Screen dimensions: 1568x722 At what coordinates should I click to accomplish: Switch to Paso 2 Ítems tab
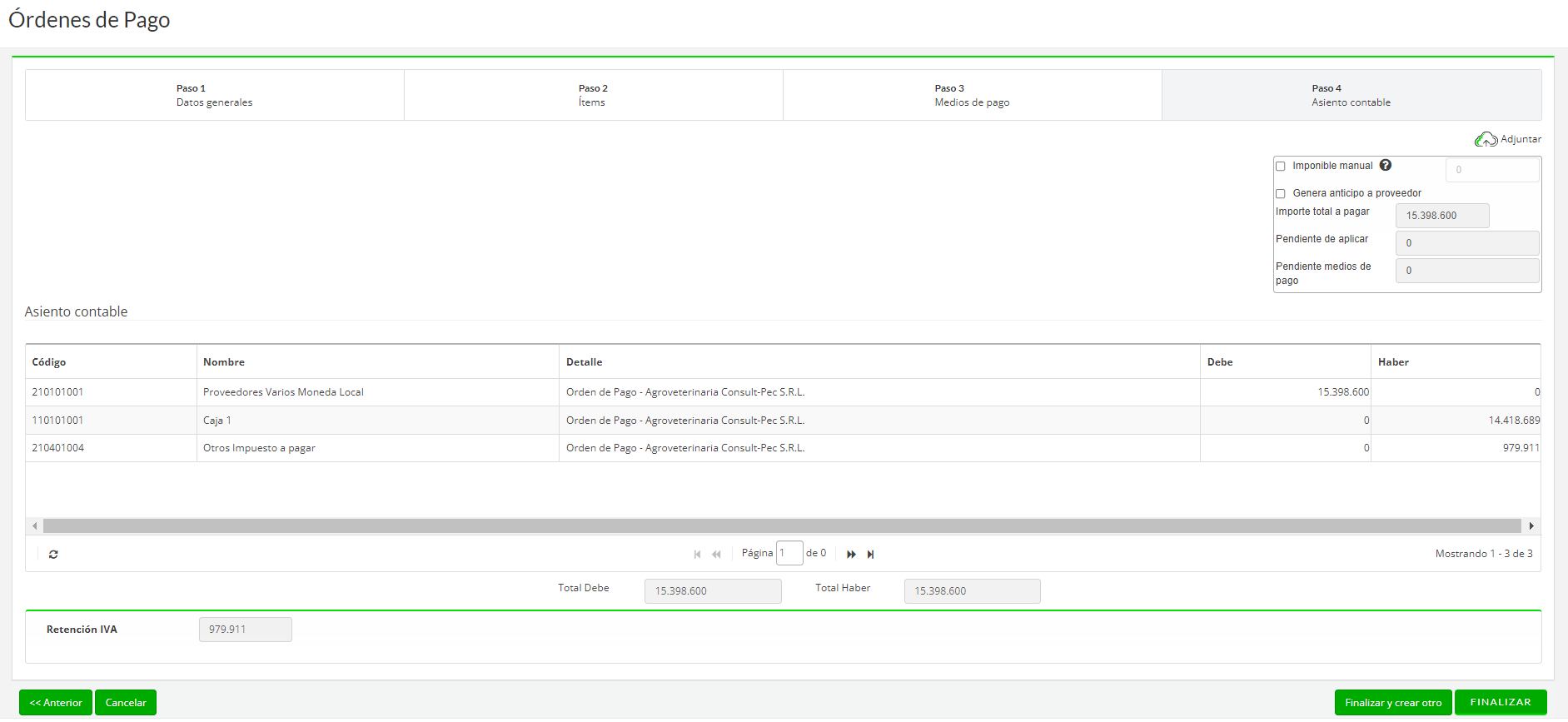click(x=593, y=95)
